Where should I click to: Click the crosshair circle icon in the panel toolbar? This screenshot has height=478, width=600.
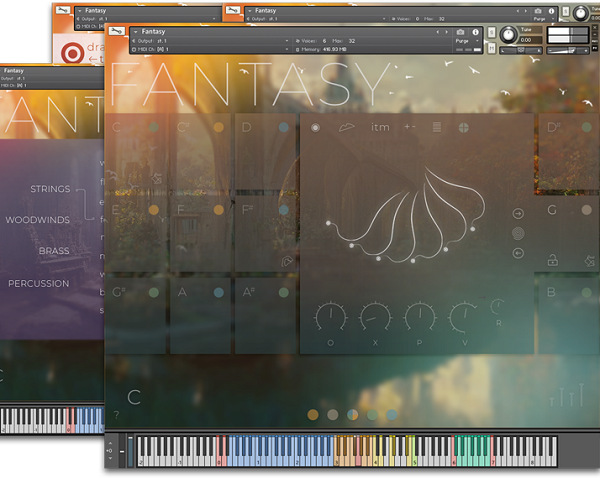(x=463, y=127)
